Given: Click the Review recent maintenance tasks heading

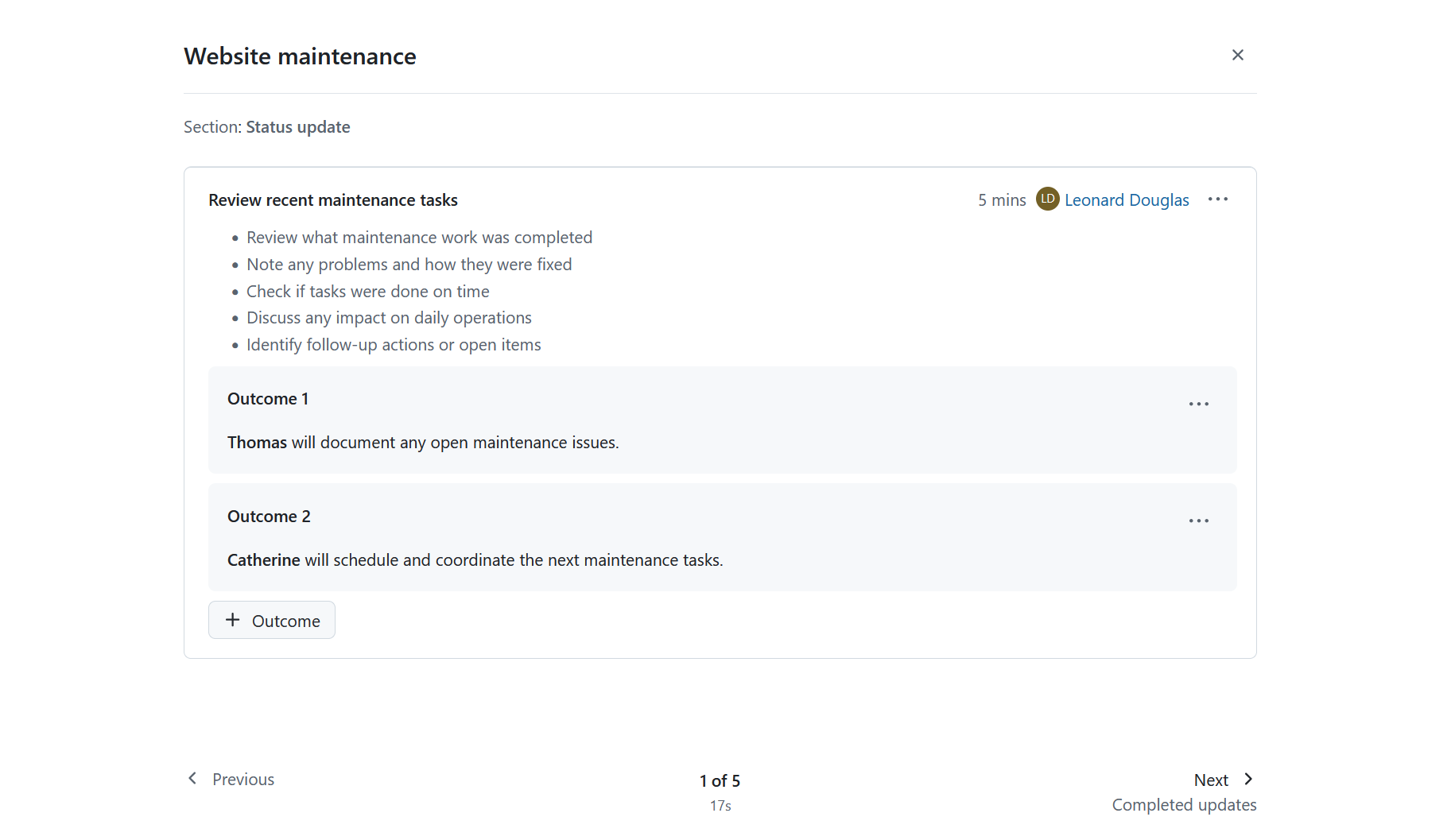Looking at the screenshot, I should coord(333,200).
